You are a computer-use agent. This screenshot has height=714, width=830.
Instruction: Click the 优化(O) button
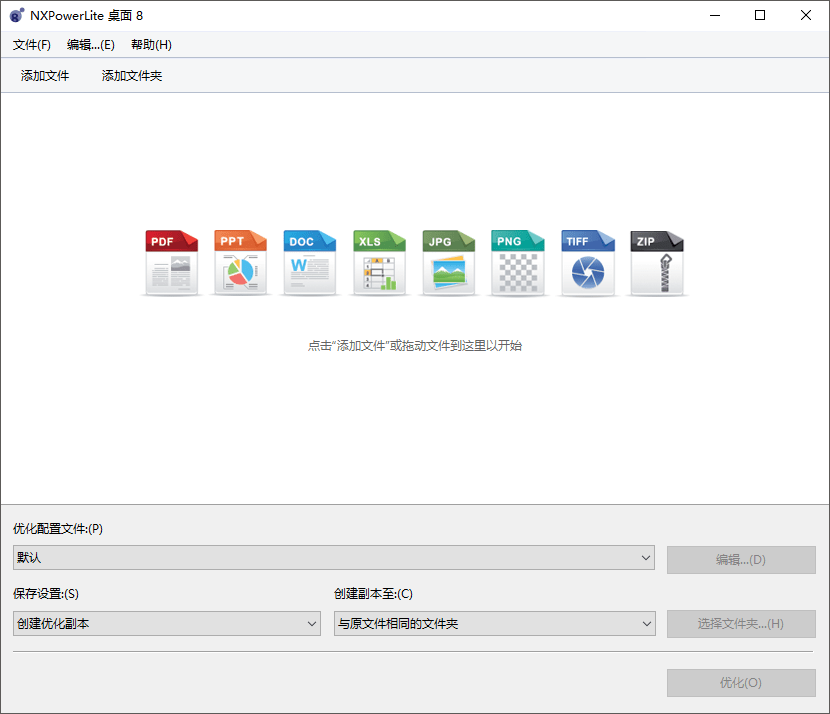point(740,682)
